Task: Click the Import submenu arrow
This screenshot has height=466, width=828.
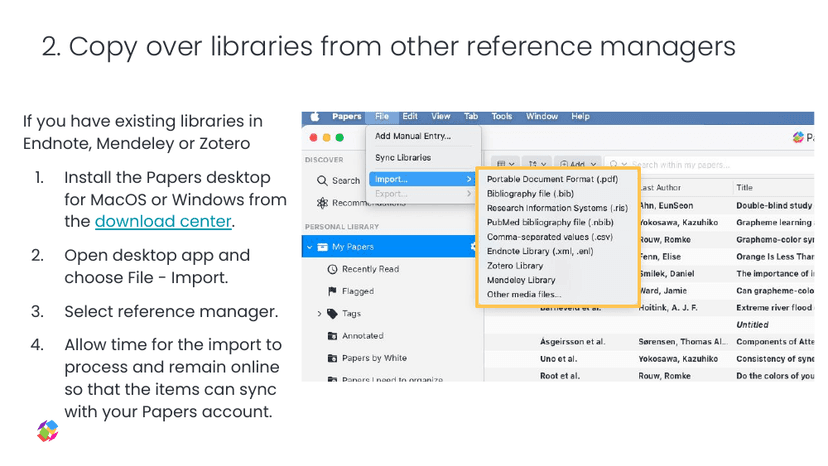Action: (468, 179)
